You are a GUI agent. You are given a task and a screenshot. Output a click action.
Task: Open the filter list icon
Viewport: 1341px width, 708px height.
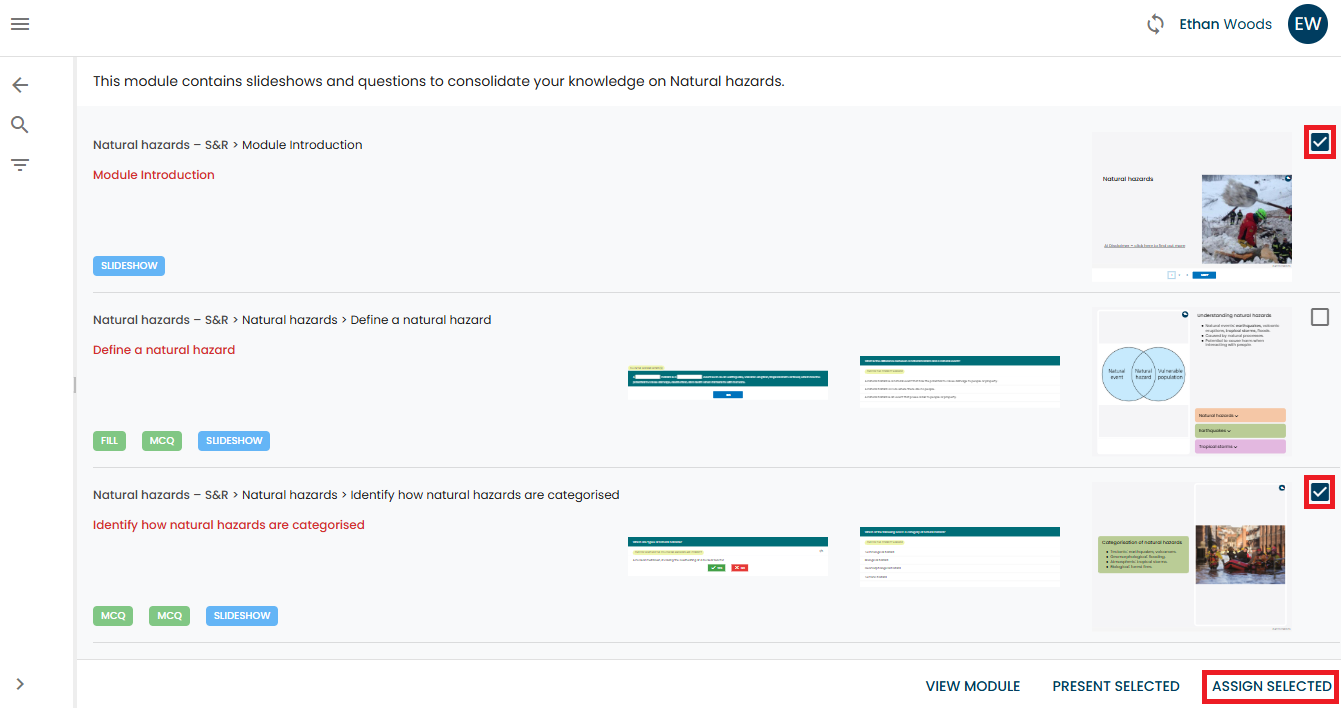(x=20, y=165)
